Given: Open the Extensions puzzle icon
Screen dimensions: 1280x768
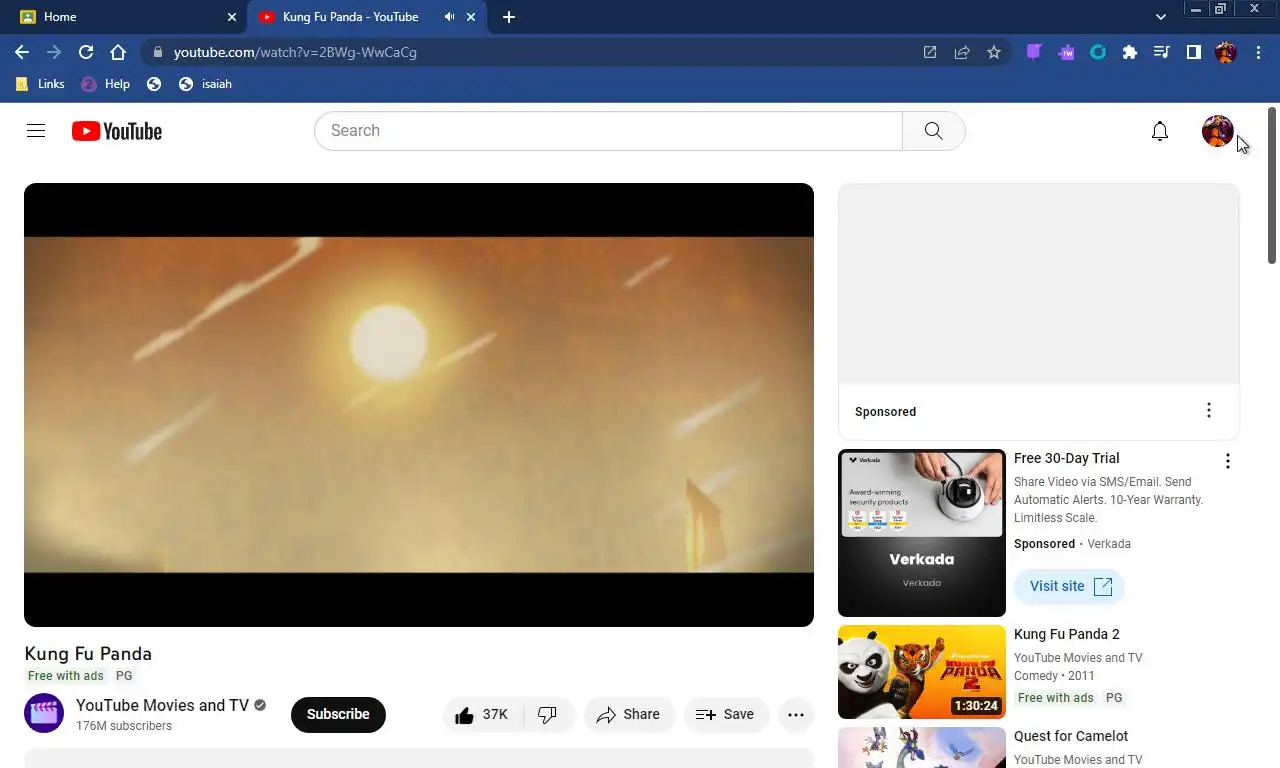Looking at the screenshot, I should [x=1130, y=52].
